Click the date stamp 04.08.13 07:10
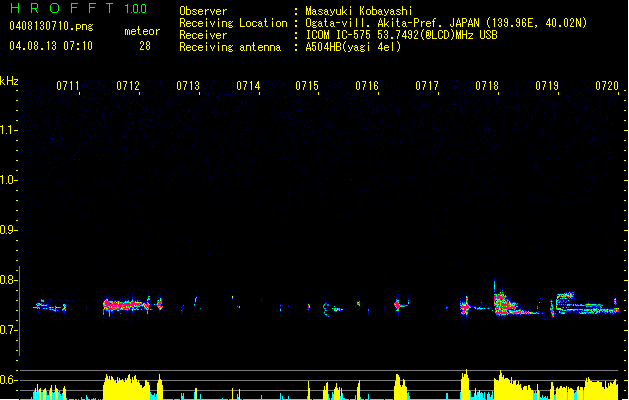The width and height of the screenshot is (629, 400). pos(51,46)
